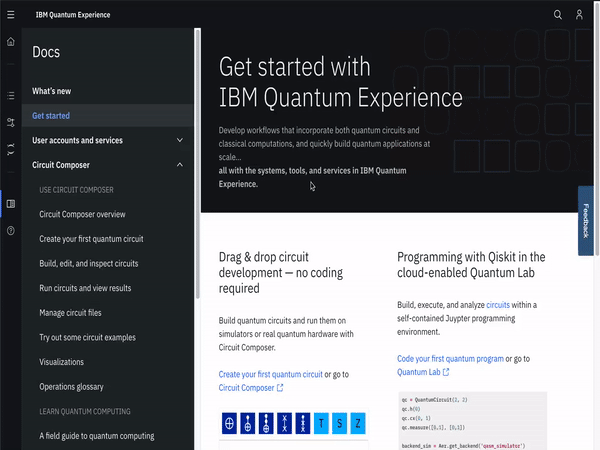This screenshot has height=450, width=600.
Task: Open the help question-mark icon
Action: 11,231
